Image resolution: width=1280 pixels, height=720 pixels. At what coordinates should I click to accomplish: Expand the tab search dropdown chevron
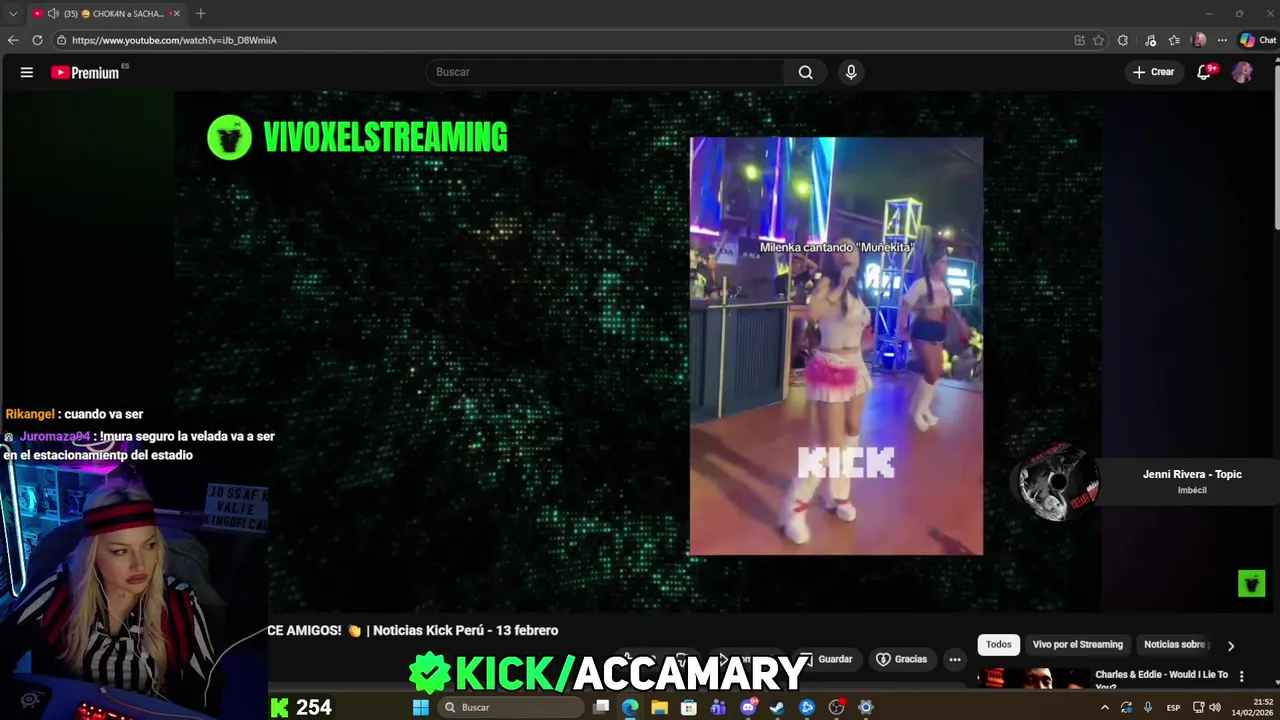pos(13,14)
